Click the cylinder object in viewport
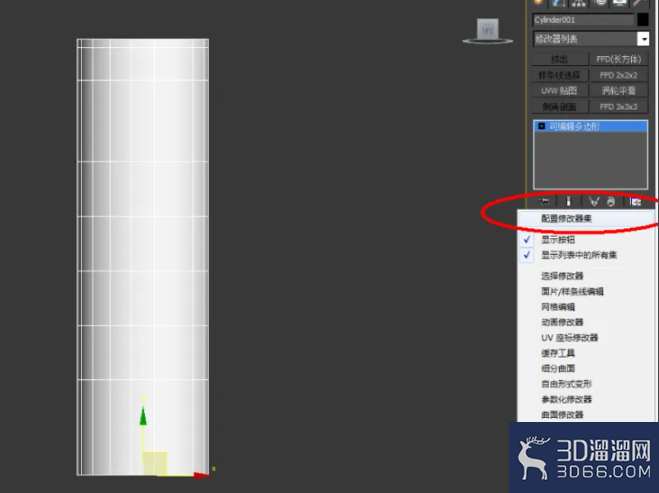The image size is (659, 493). (x=142, y=256)
